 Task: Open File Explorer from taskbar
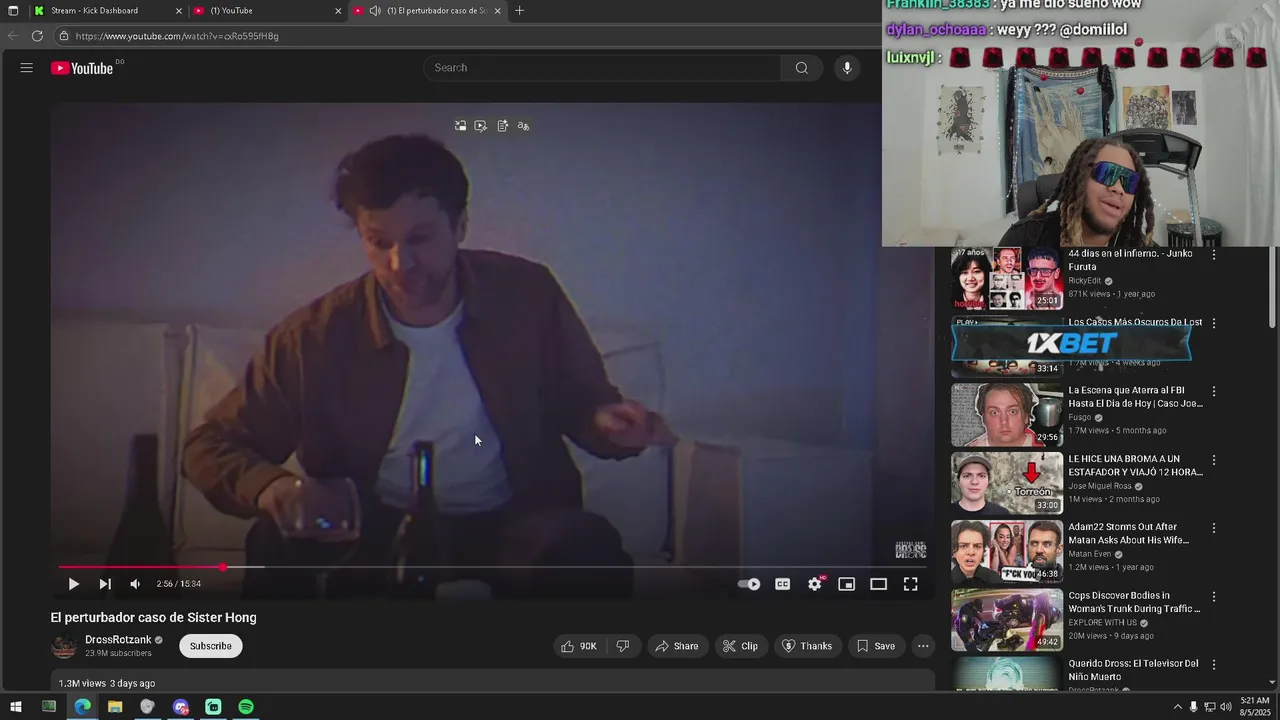point(115,707)
